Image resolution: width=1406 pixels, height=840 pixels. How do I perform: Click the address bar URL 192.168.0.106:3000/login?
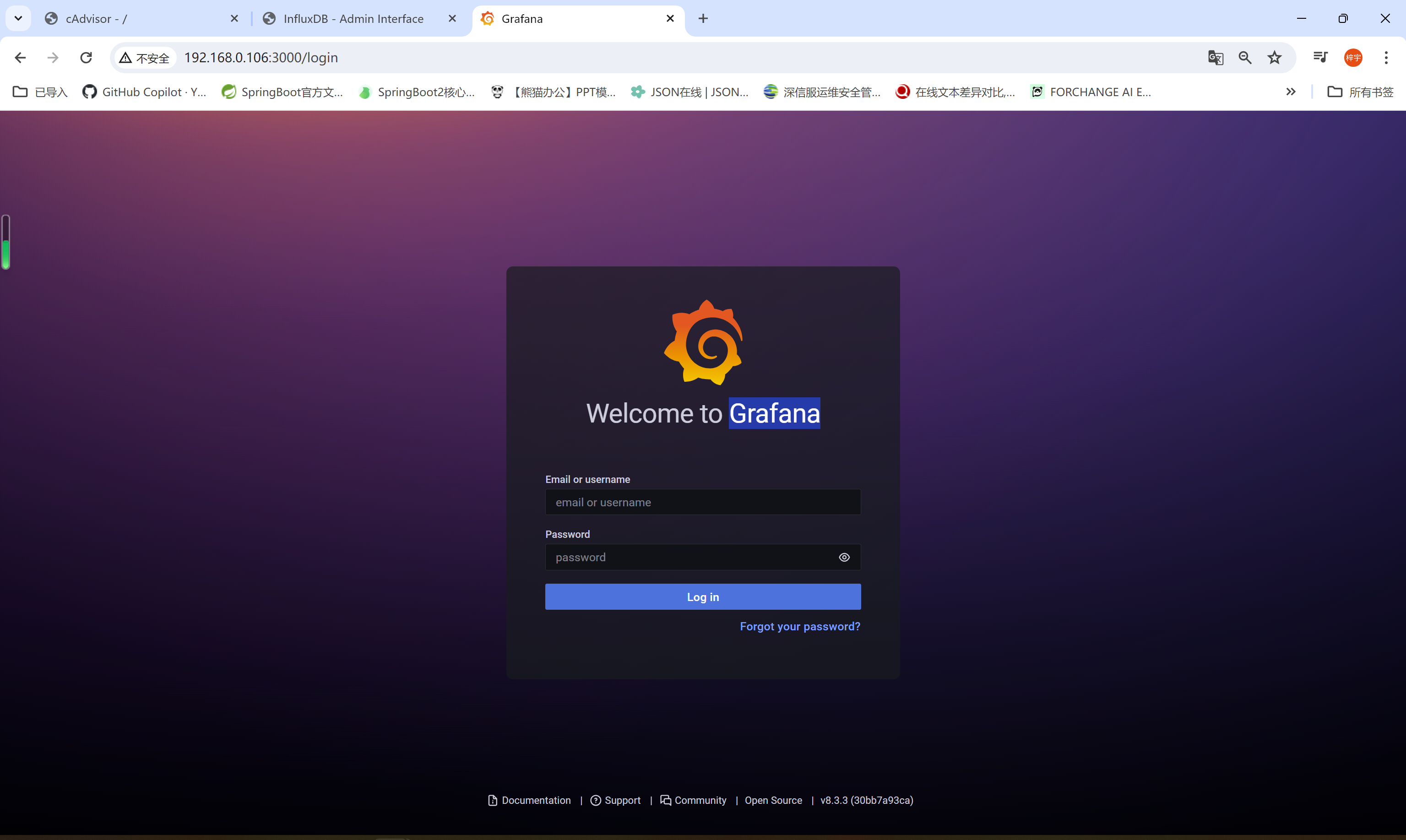click(261, 58)
